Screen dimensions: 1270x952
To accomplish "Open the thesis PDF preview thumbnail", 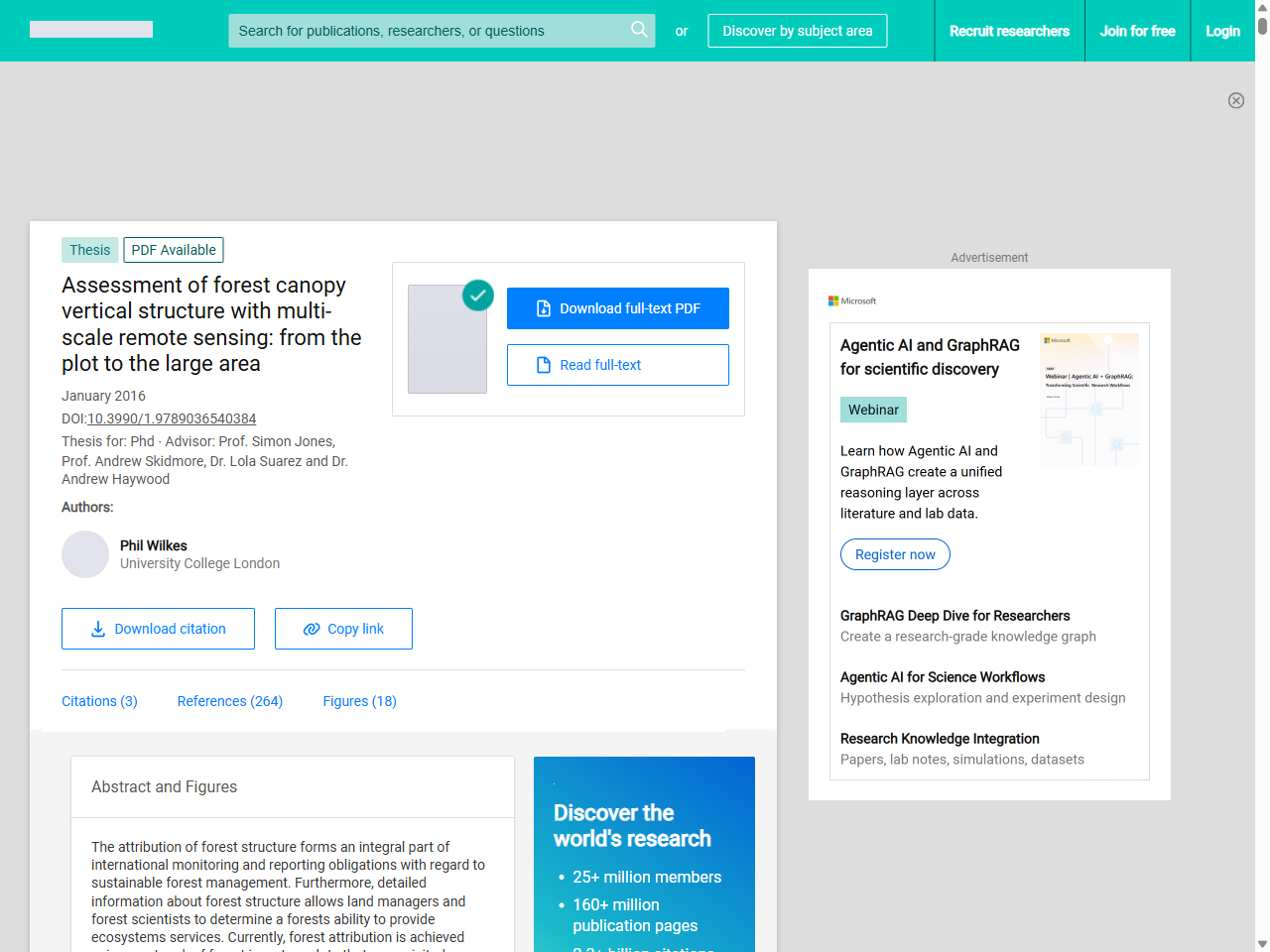I will pyautogui.click(x=447, y=339).
